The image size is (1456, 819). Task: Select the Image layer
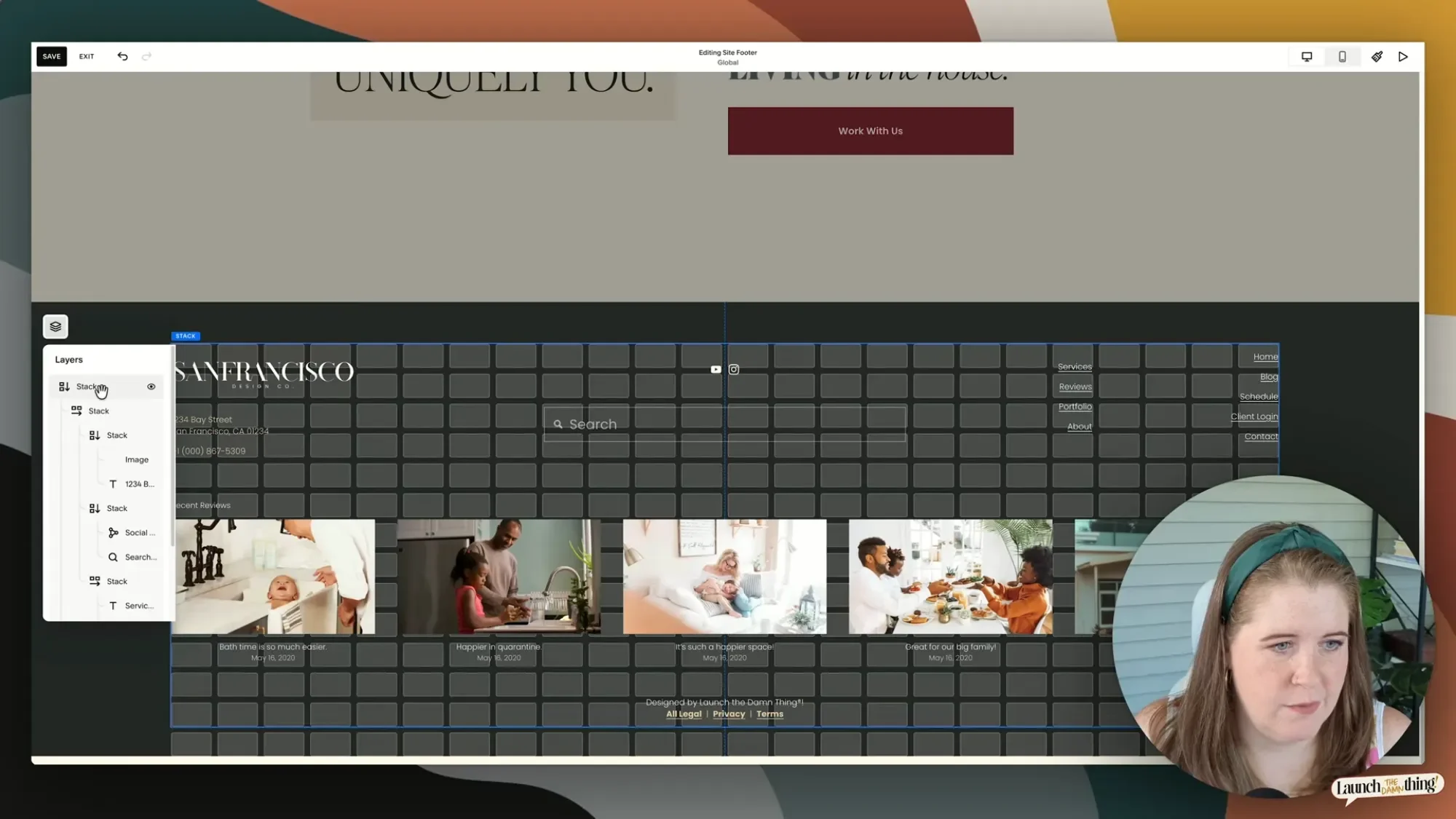(137, 459)
